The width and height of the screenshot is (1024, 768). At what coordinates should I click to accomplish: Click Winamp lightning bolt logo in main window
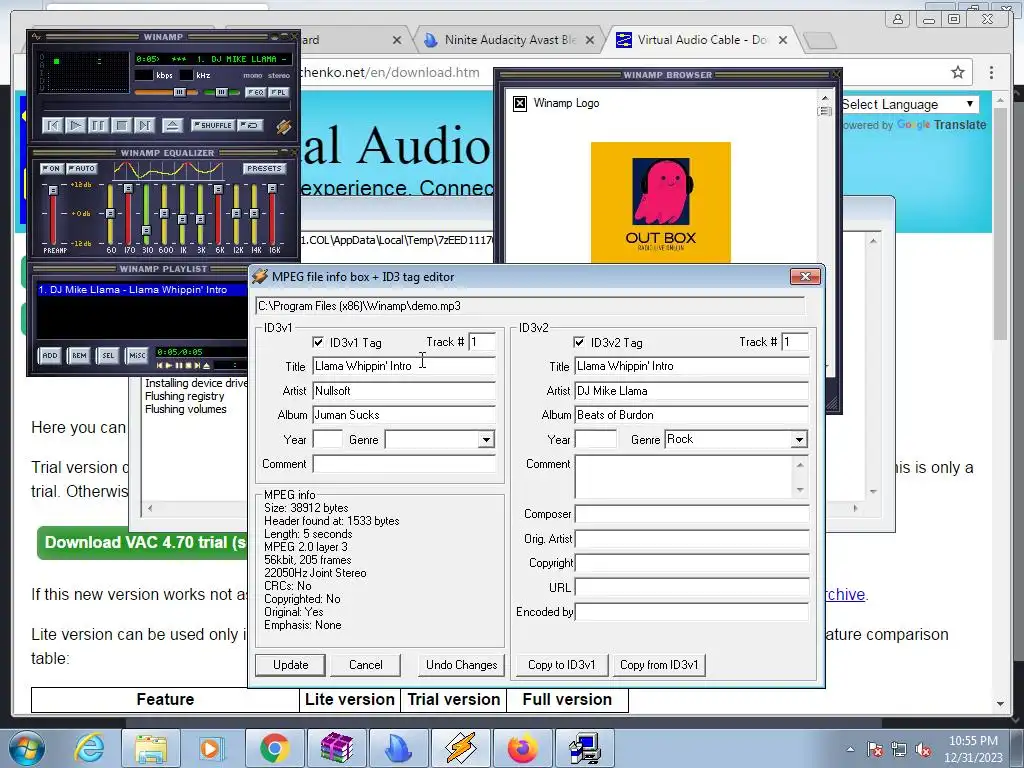pyautogui.click(x=283, y=126)
